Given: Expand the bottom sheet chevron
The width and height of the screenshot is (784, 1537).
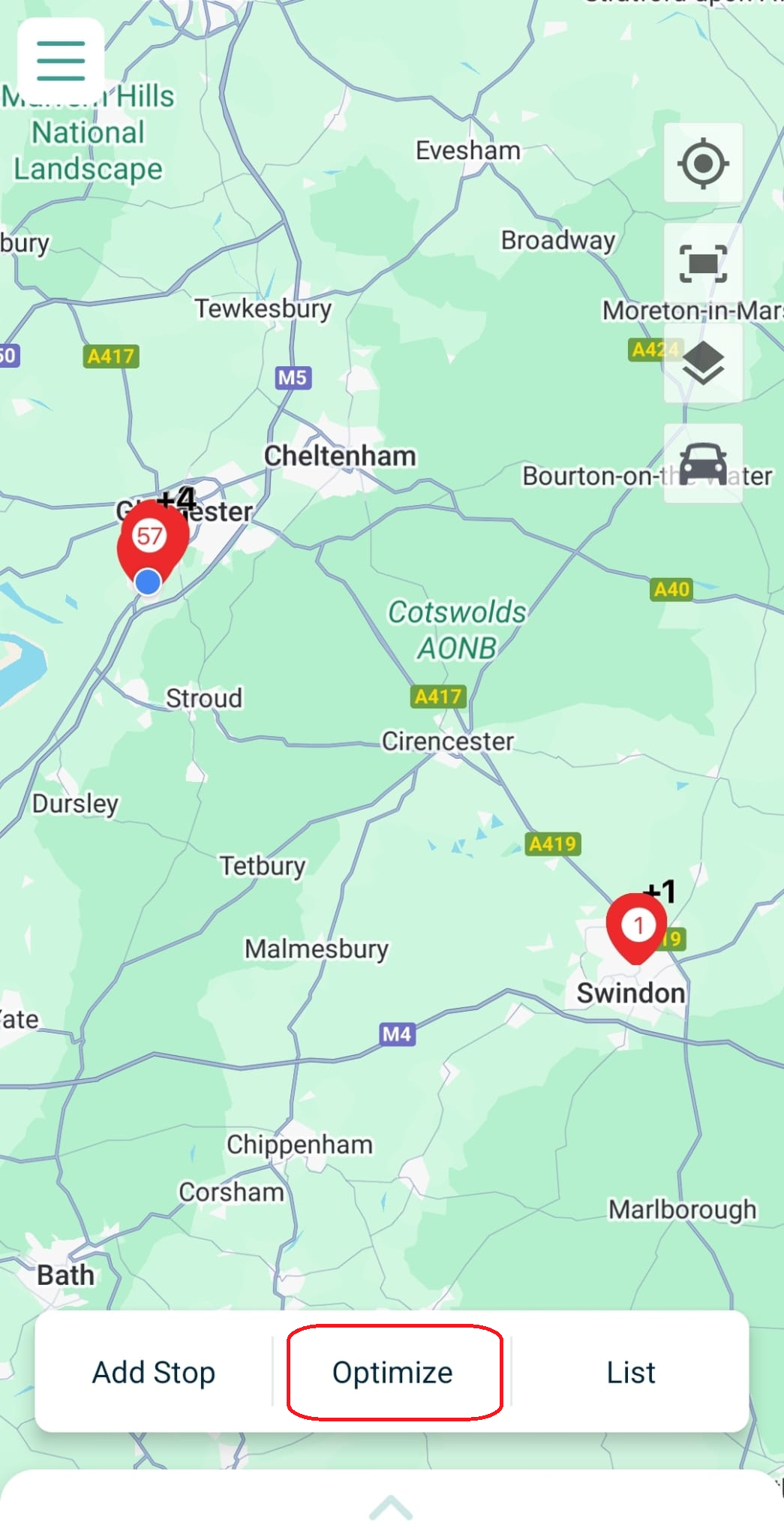Looking at the screenshot, I should (x=391, y=1507).
